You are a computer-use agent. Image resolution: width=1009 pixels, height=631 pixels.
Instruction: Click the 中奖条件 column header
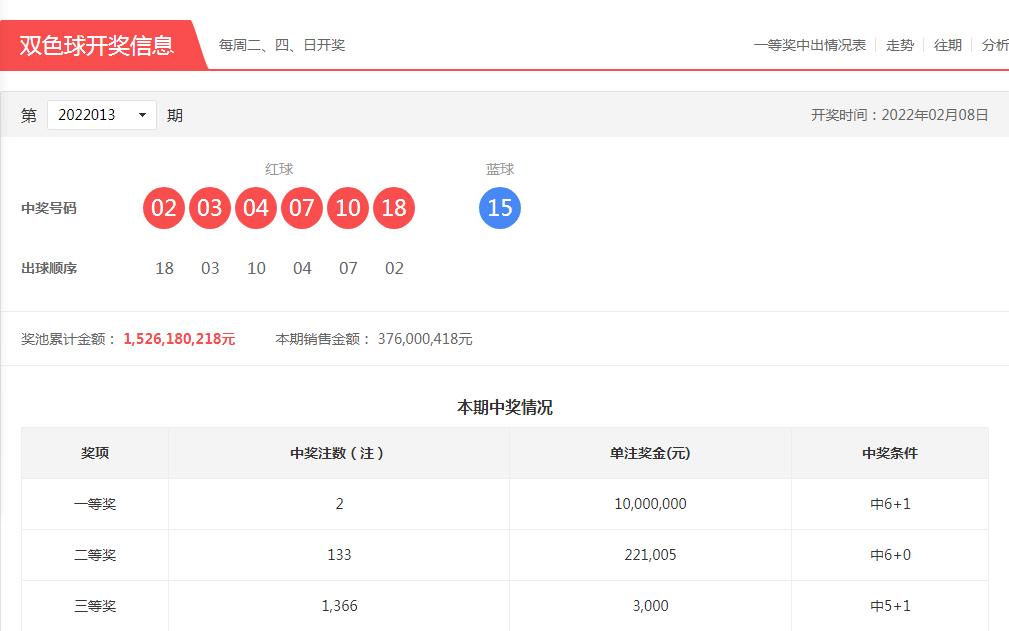point(890,453)
